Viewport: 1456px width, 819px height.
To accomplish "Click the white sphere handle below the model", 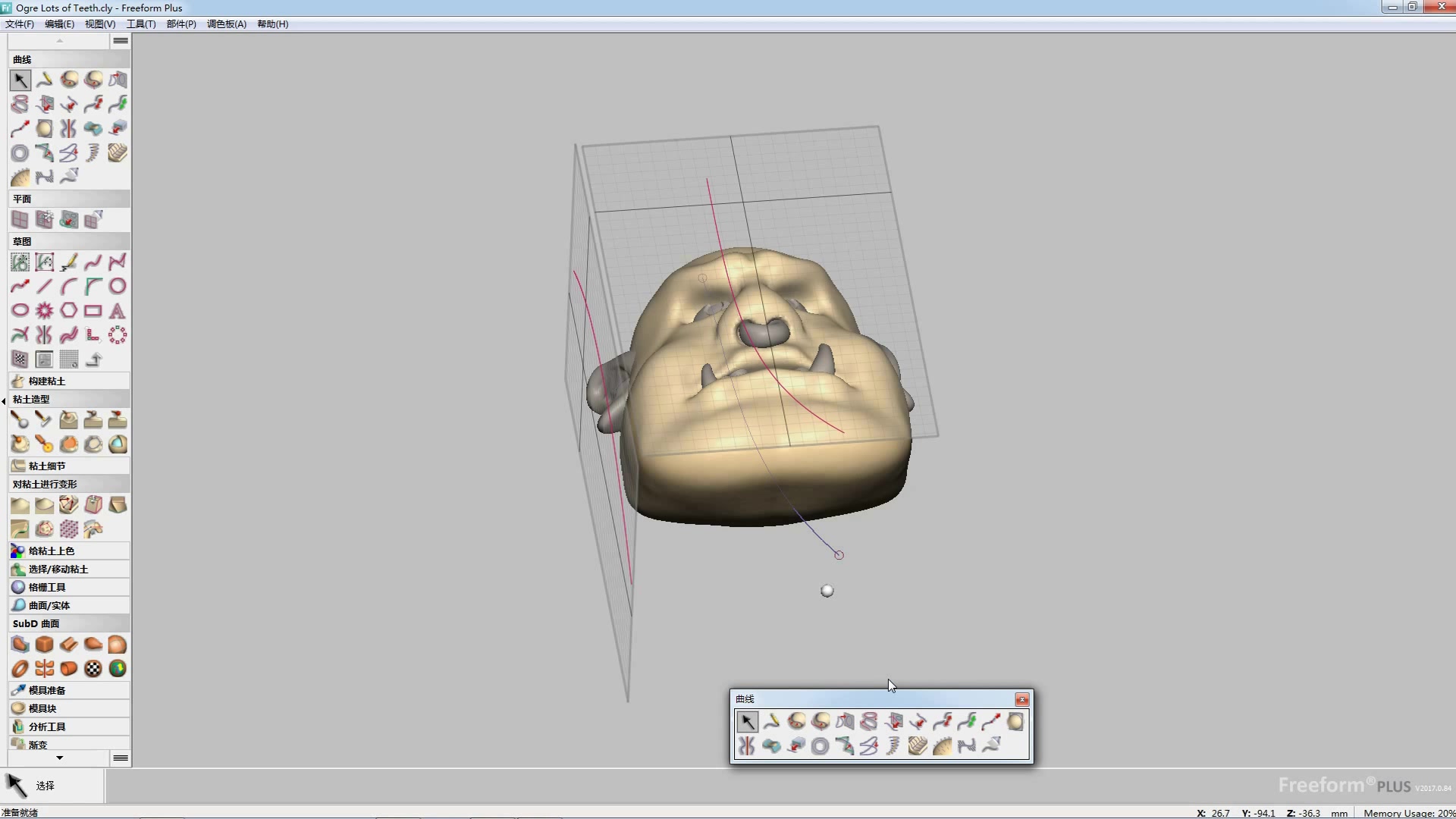I will [827, 591].
